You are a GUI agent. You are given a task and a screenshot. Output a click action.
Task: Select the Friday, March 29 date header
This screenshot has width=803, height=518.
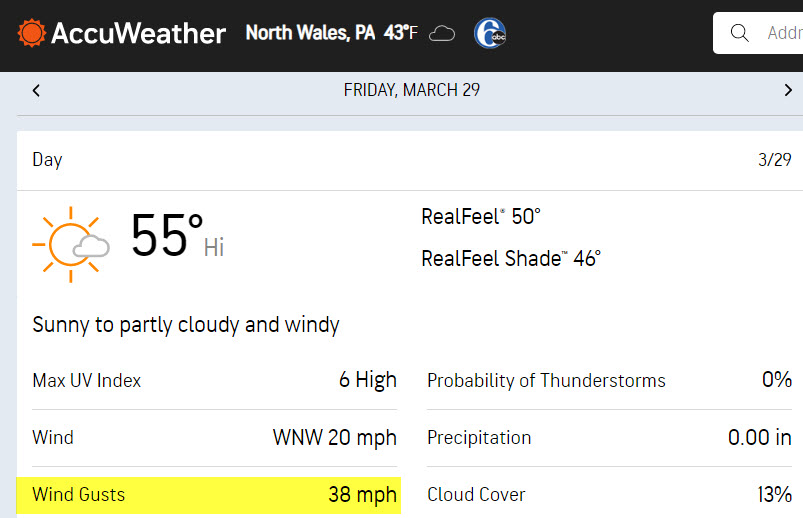pyautogui.click(x=412, y=90)
